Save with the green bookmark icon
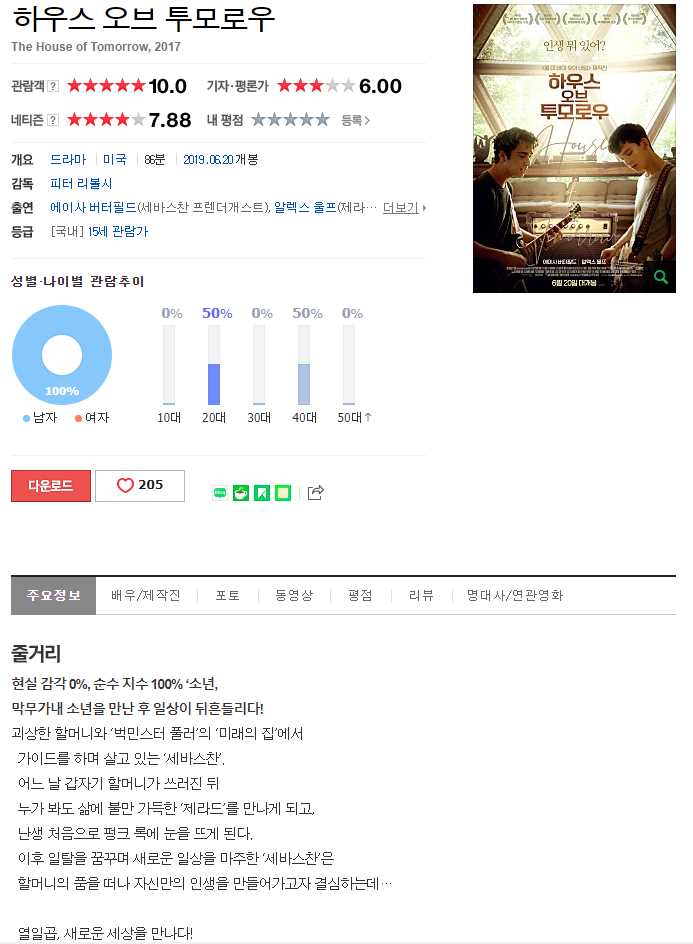The width and height of the screenshot is (693, 944). click(262, 493)
